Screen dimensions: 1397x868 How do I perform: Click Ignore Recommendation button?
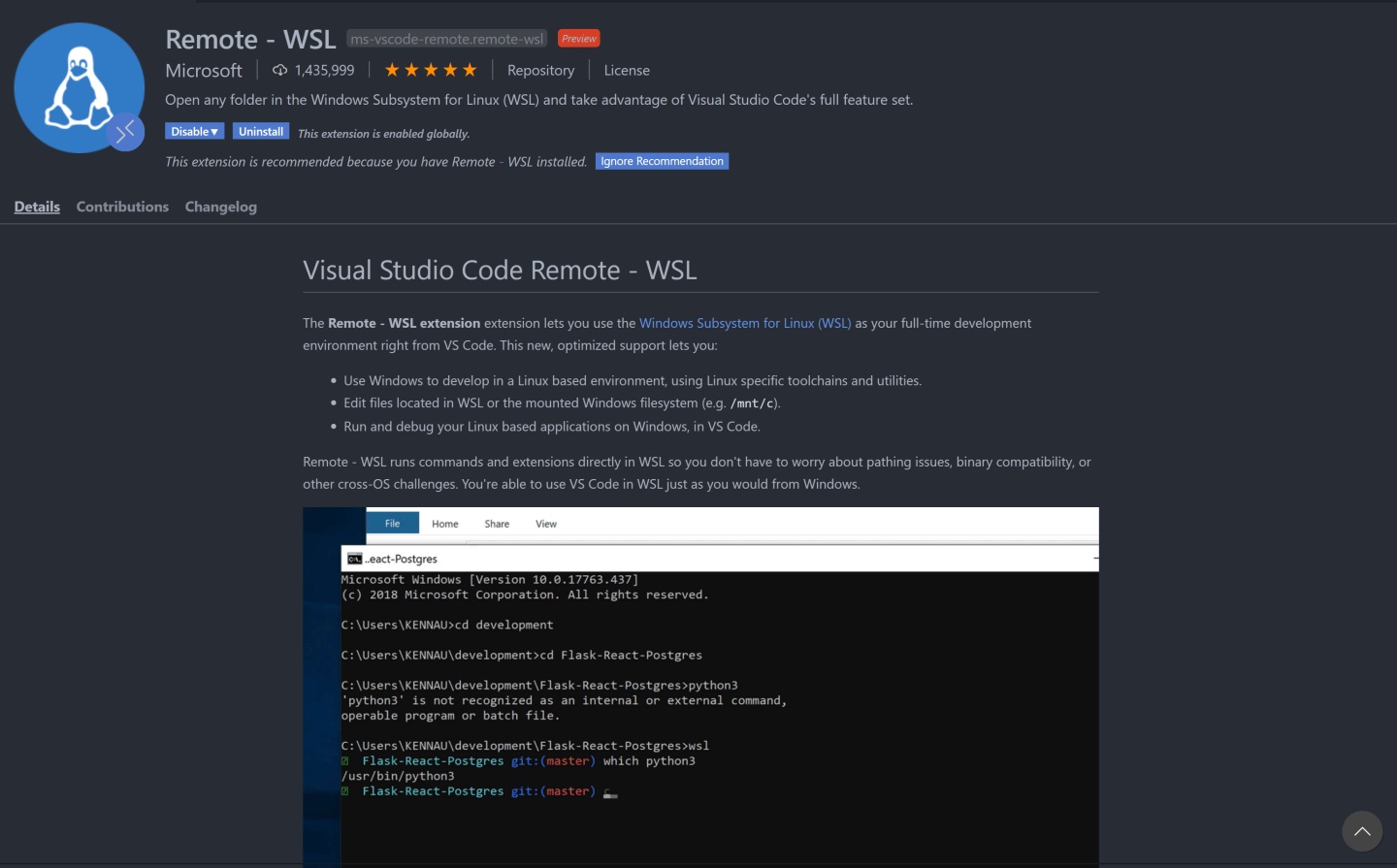[662, 161]
